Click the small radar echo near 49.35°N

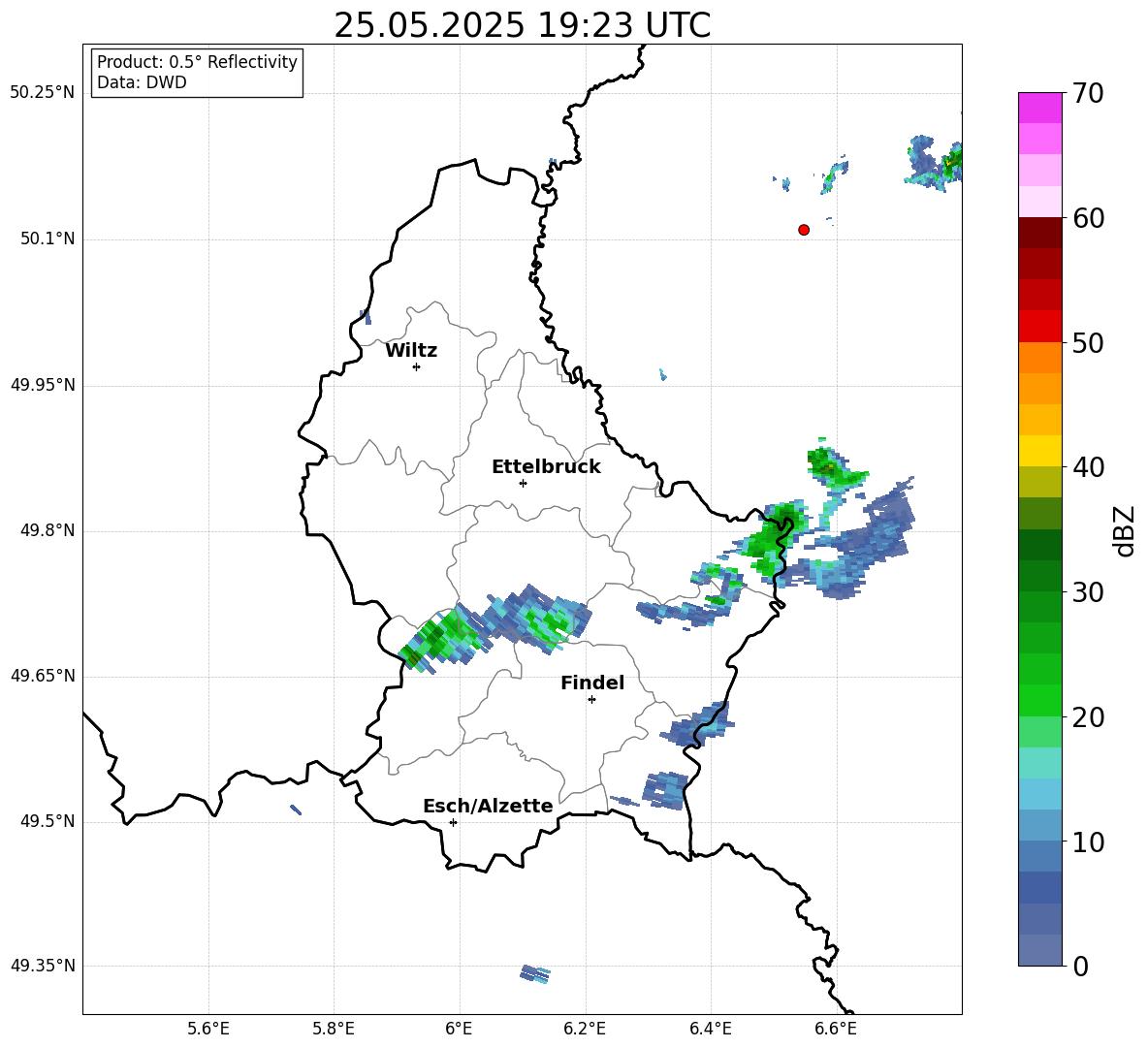pyautogui.click(x=535, y=974)
